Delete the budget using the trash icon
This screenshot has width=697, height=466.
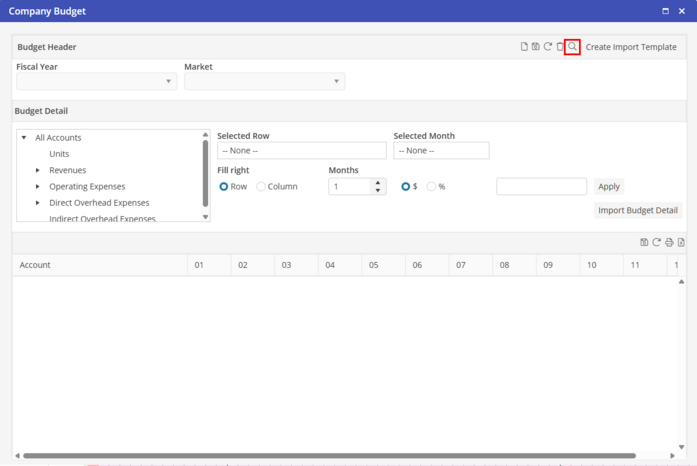pyautogui.click(x=560, y=47)
